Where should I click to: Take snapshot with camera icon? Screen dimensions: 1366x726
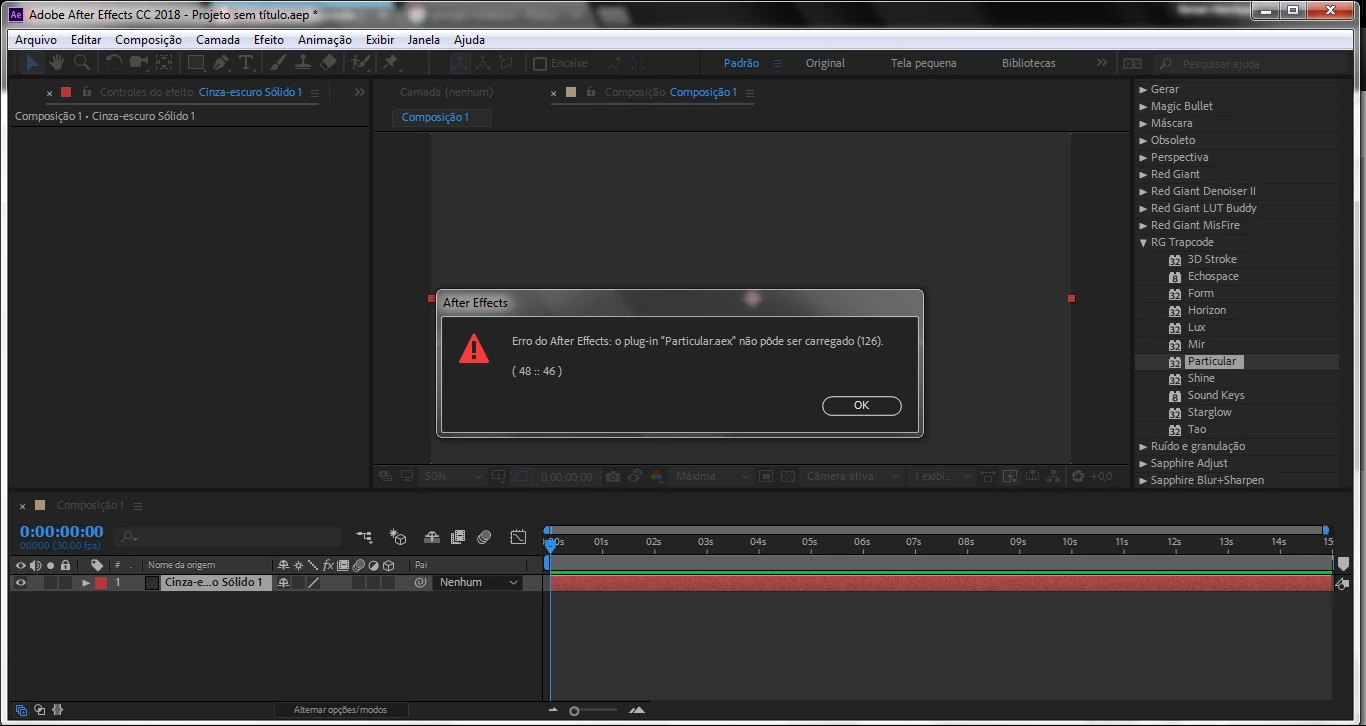point(613,477)
